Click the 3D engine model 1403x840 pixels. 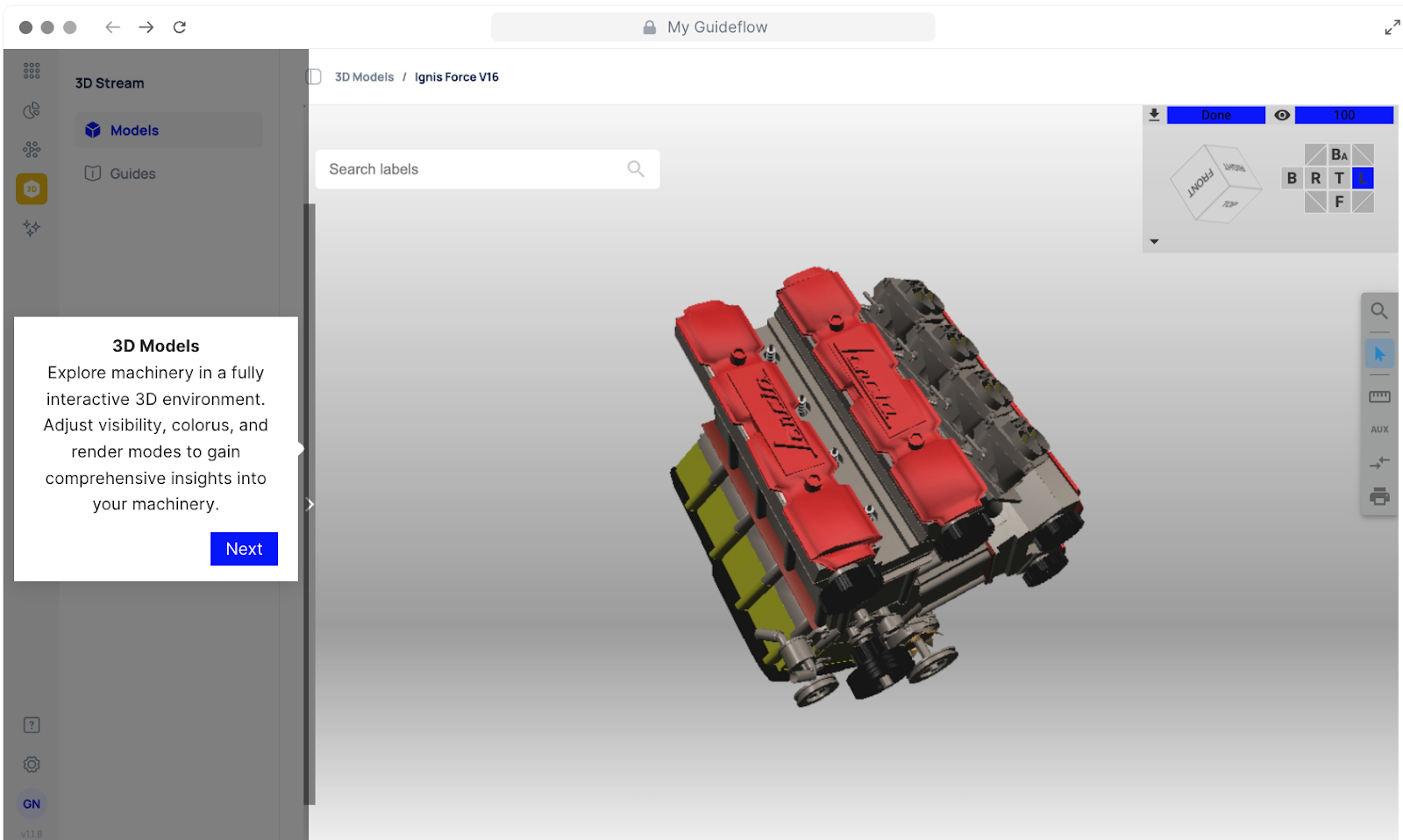point(877,487)
